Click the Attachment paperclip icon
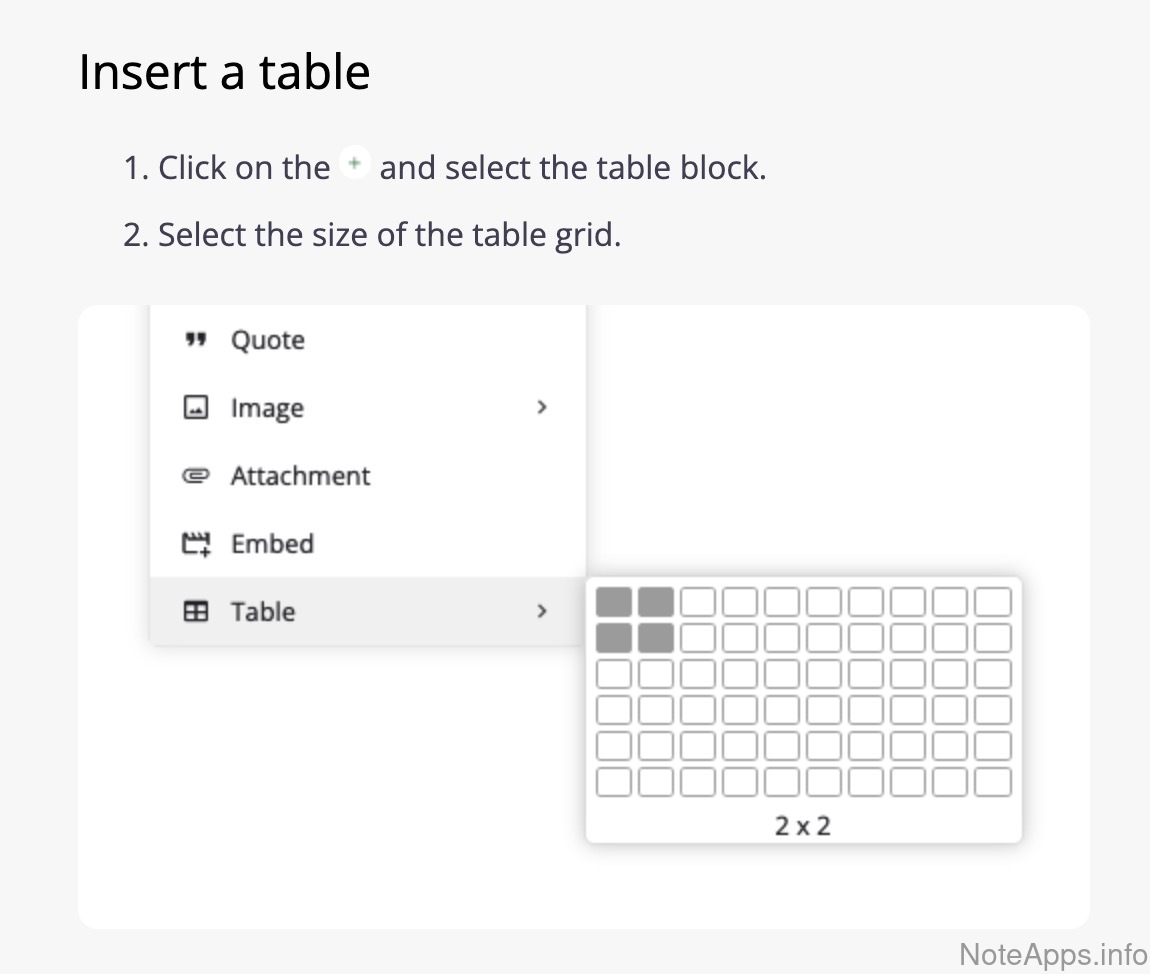 (196, 476)
